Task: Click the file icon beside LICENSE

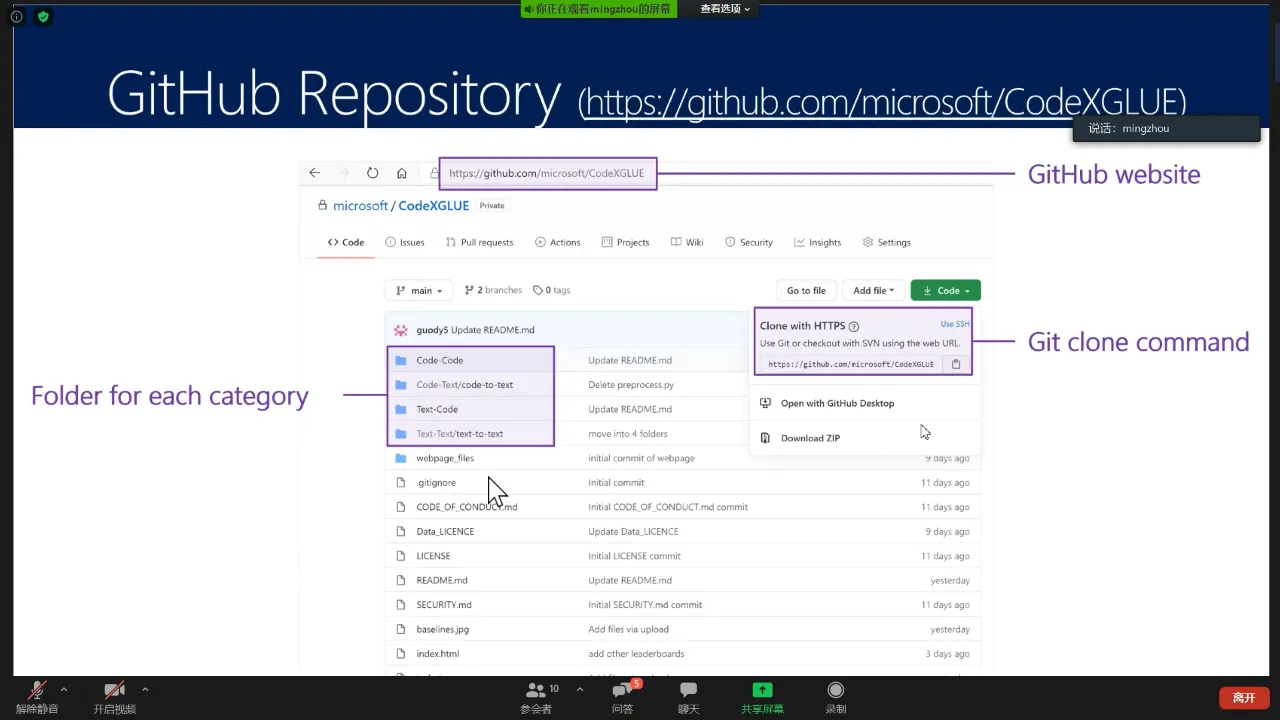Action: tap(400, 556)
